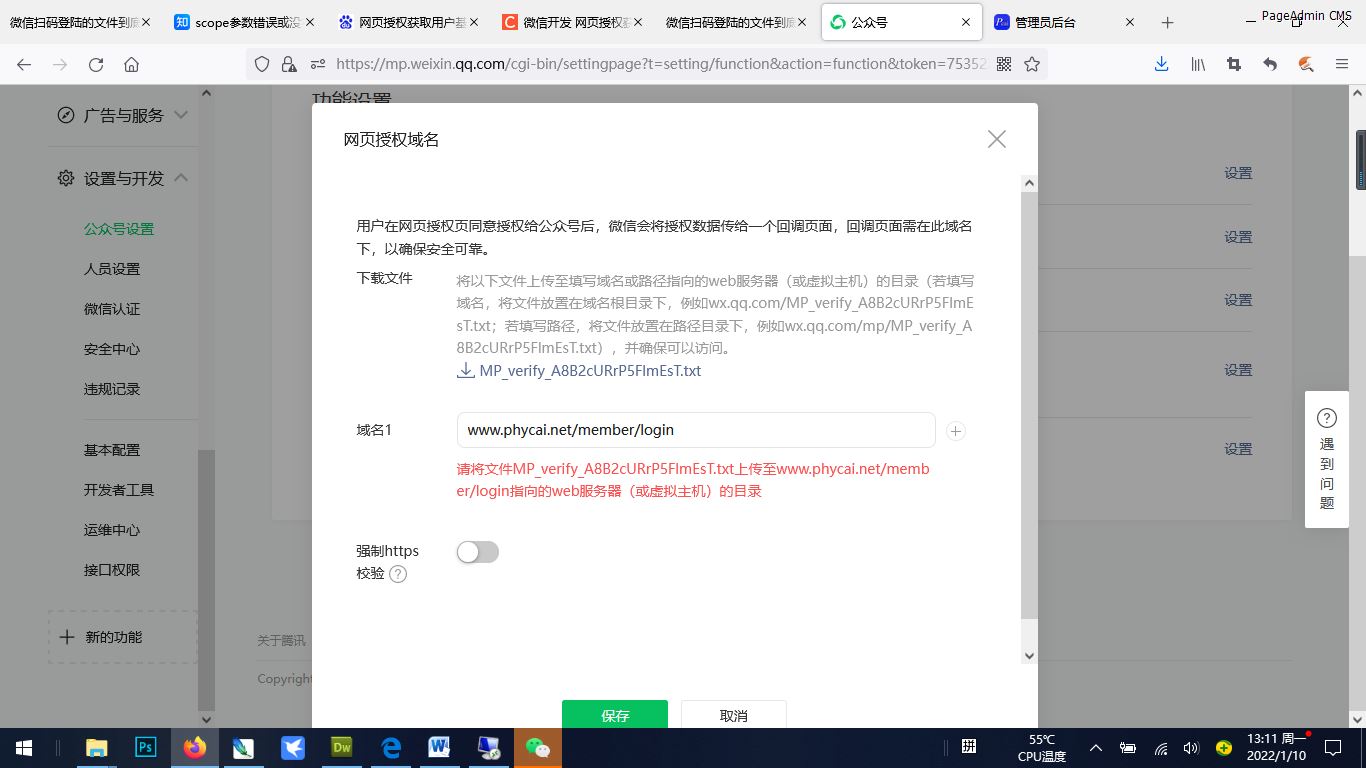Collapse the 设置与开发 sidebar section
The height and width of the screenshot is (768, 1366).
[181, 178]
